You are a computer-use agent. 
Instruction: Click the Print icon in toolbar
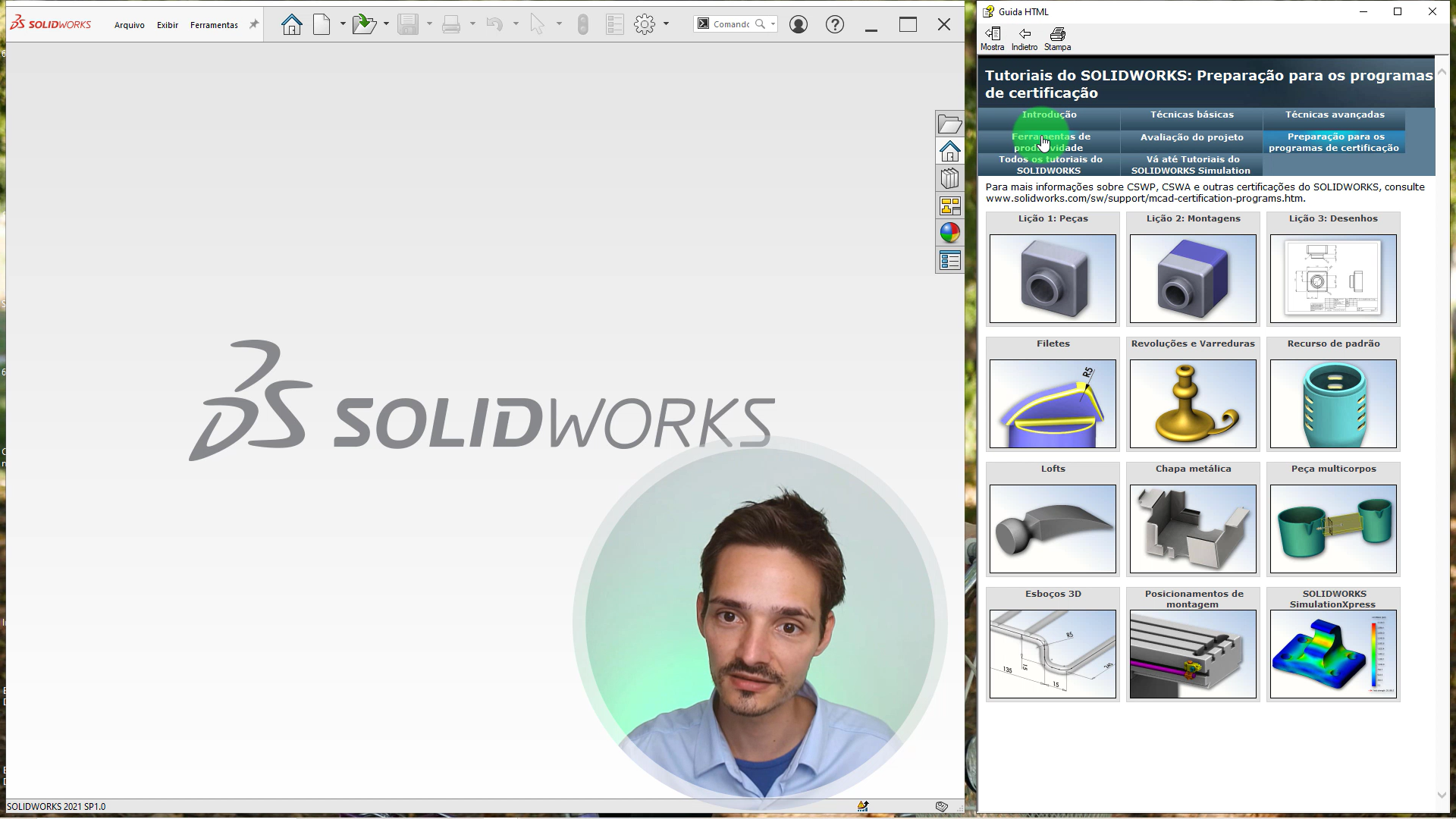pyautogui.click(x=451, y=25)
